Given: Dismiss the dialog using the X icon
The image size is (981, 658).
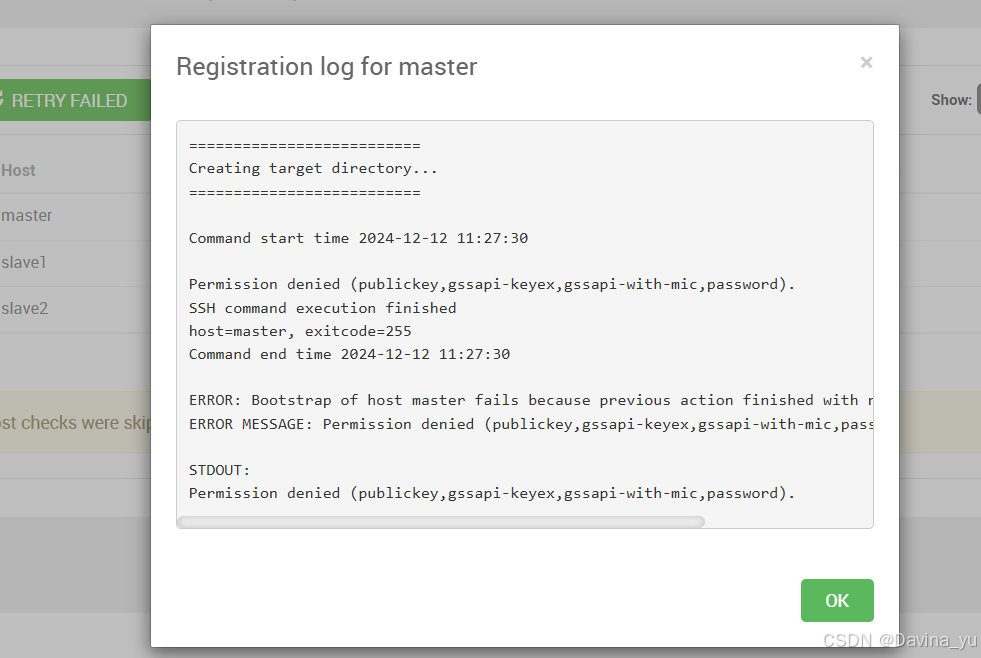Looking at the screenshot, I should [866, 62].
